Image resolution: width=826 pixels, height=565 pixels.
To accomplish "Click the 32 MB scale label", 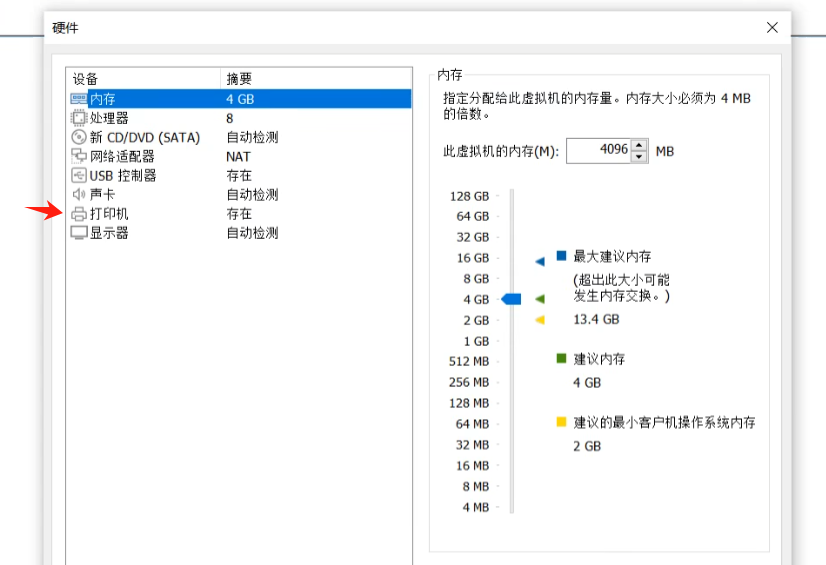I will pyautogui.click(x=473, y=444).
